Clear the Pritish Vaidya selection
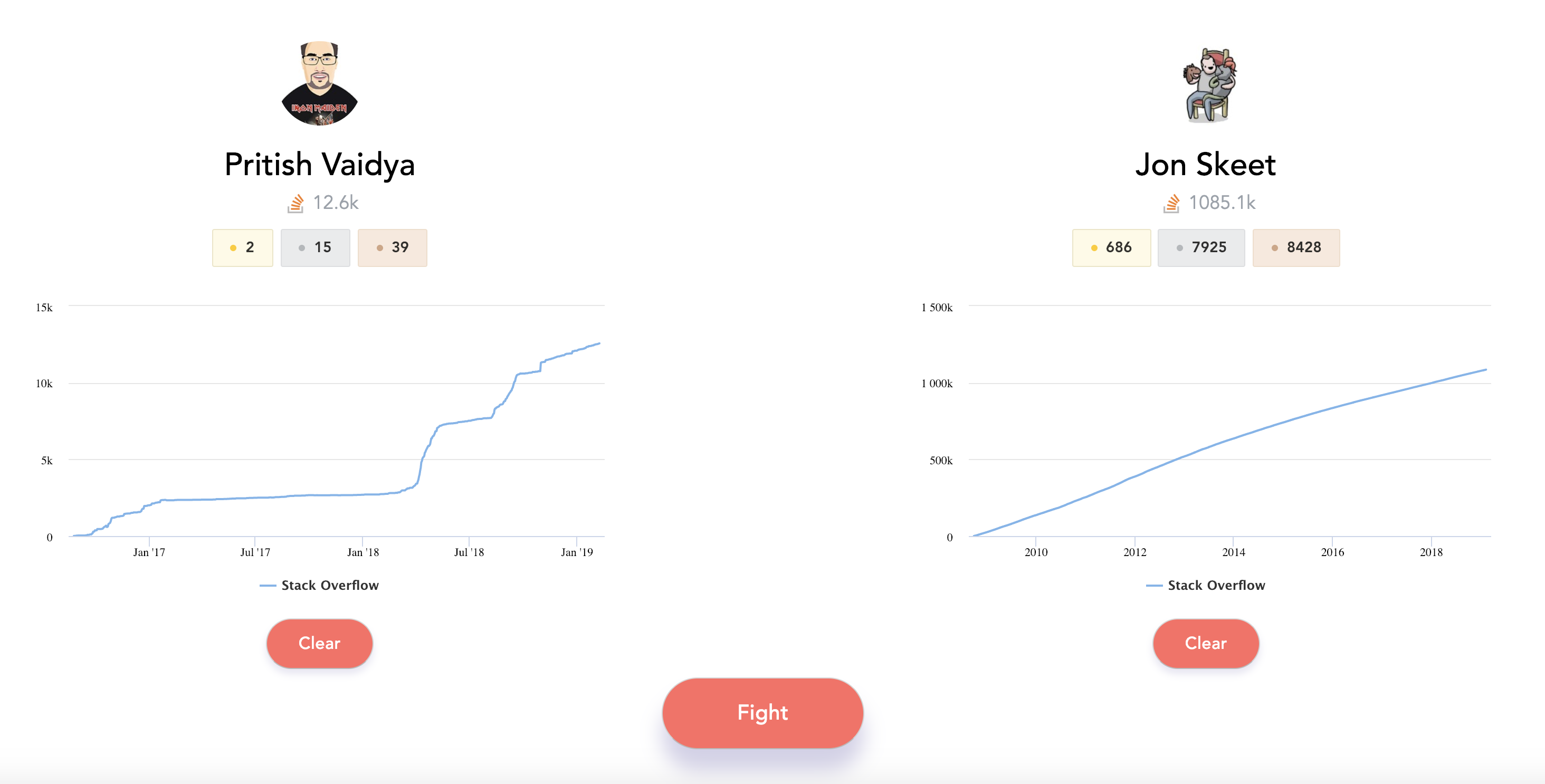 (x=319, y=643)
